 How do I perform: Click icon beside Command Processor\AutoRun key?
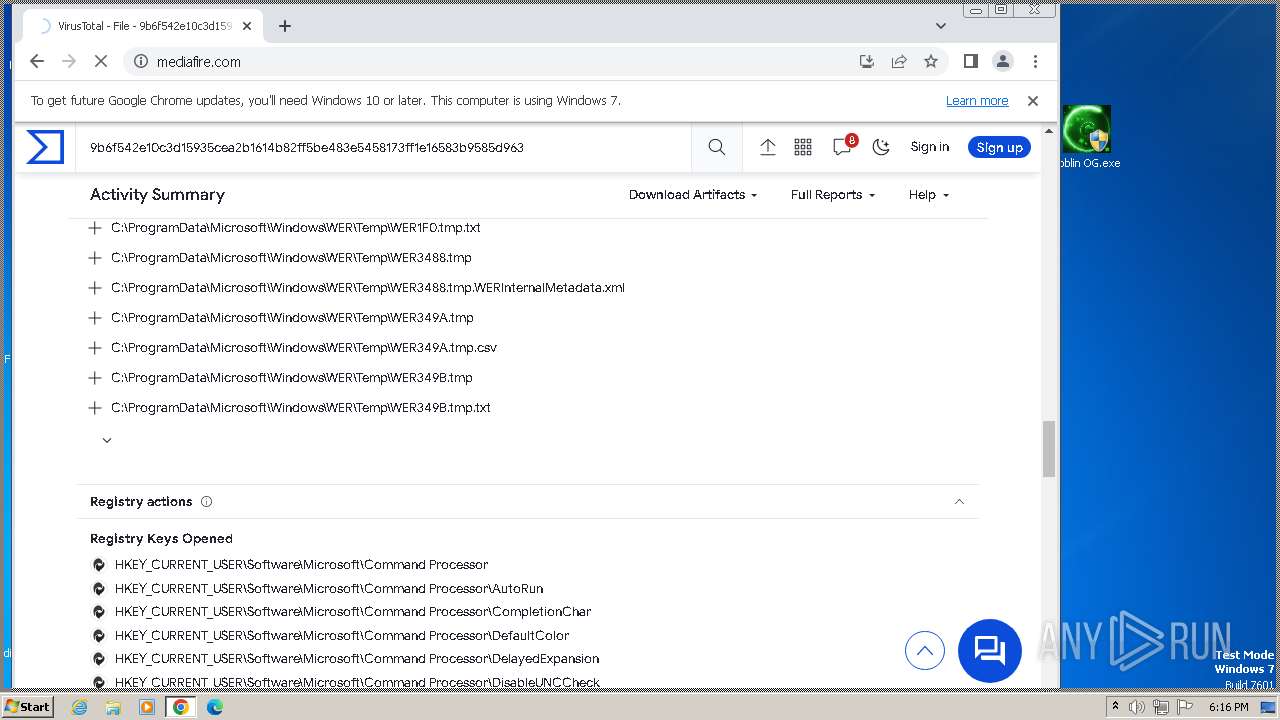(99, 589)
